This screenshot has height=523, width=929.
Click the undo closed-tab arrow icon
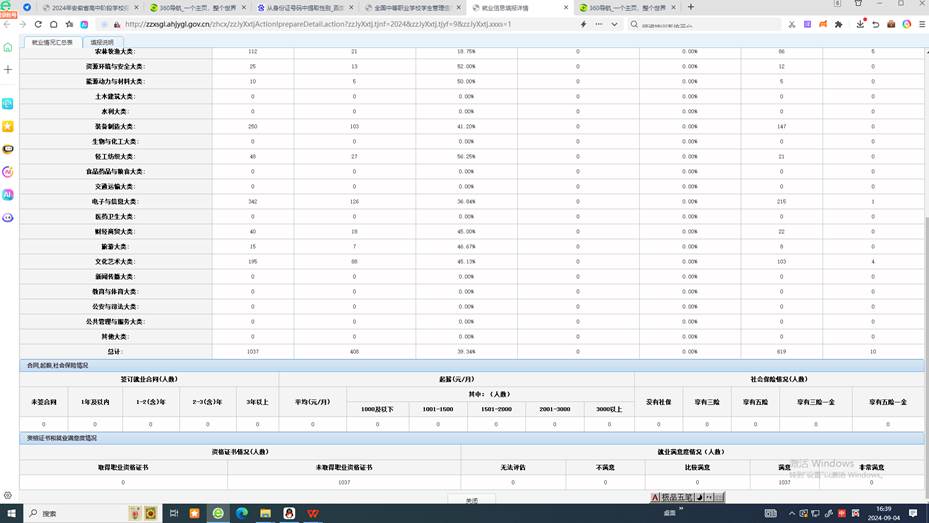click(876, 24)
